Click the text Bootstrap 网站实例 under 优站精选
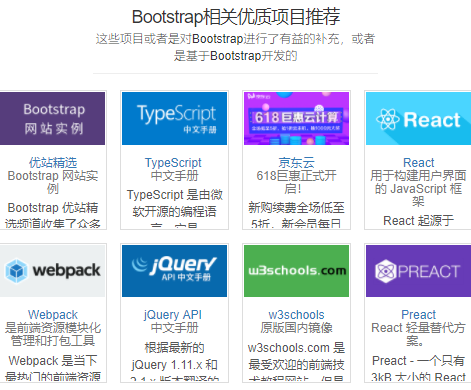 tap(53, 182)
